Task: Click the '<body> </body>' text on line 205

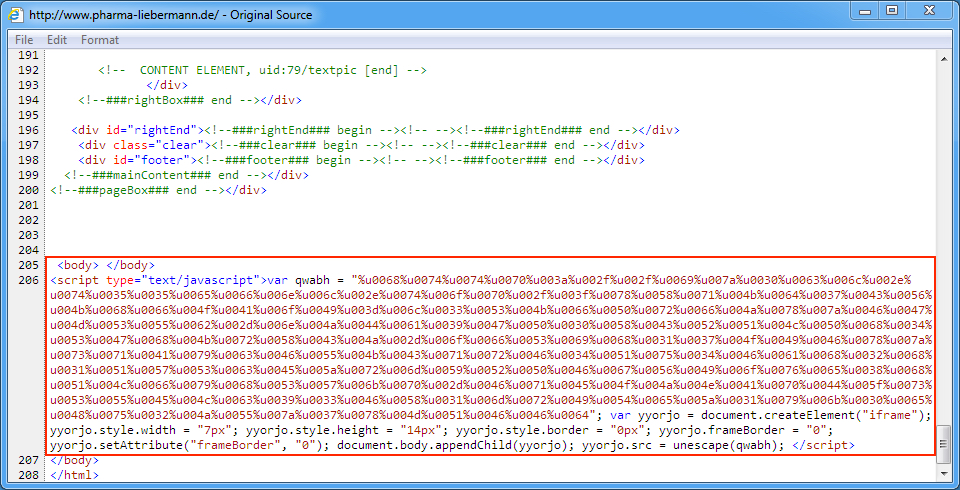Action: point(106,265)
